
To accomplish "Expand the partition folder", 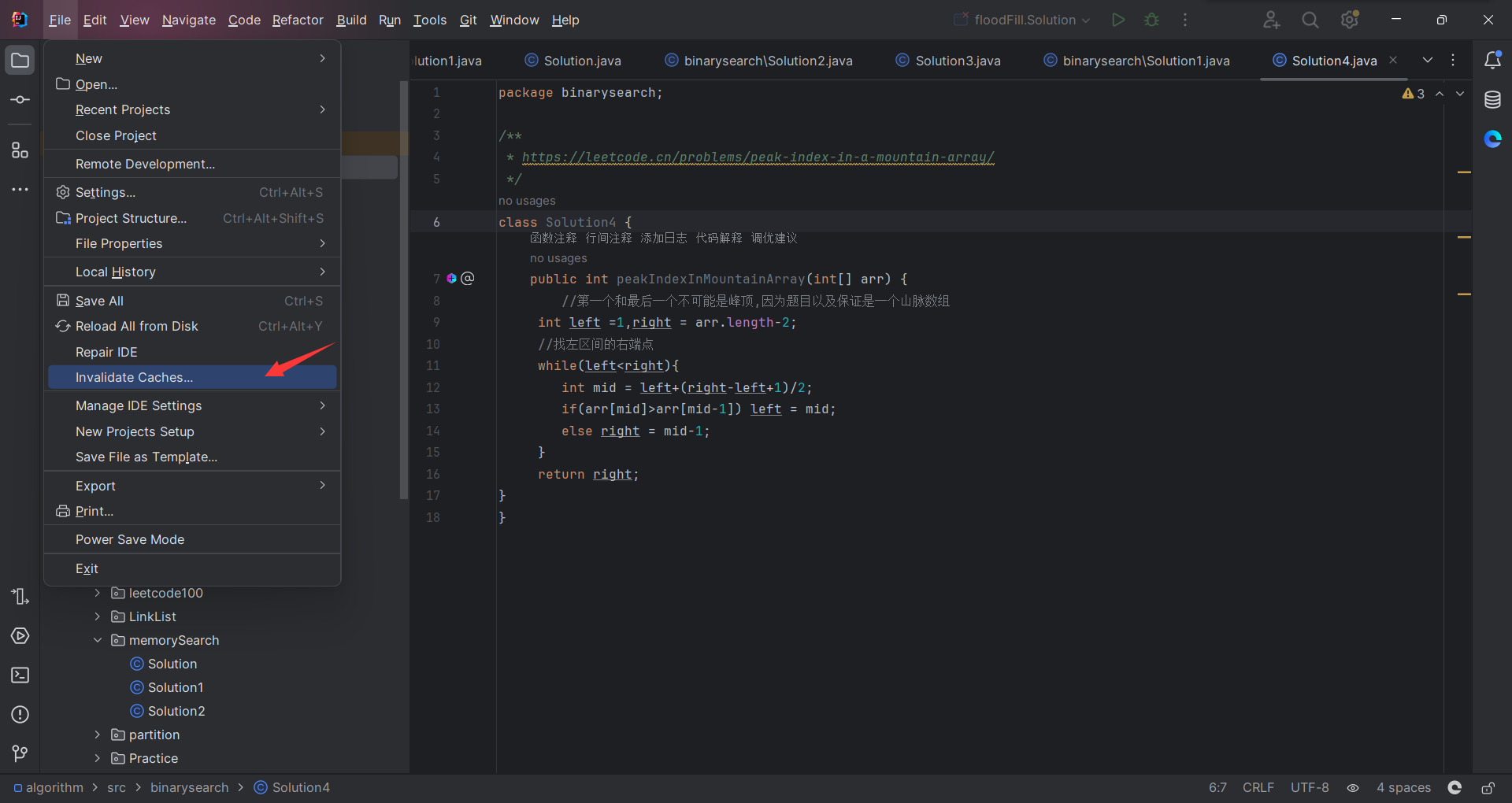I will coord(98,735).
